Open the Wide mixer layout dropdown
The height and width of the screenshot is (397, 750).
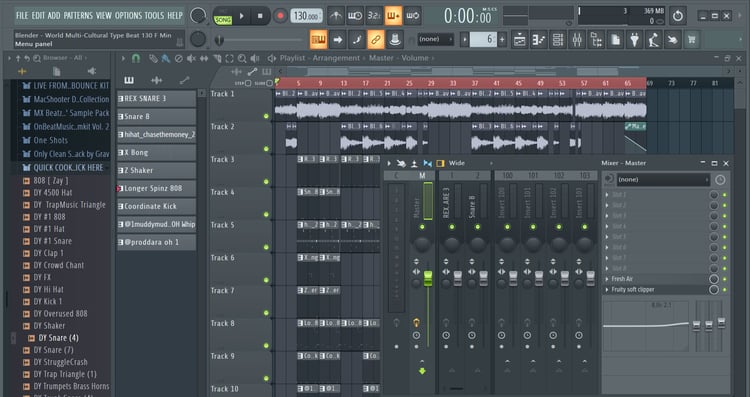tap(470, 163)
